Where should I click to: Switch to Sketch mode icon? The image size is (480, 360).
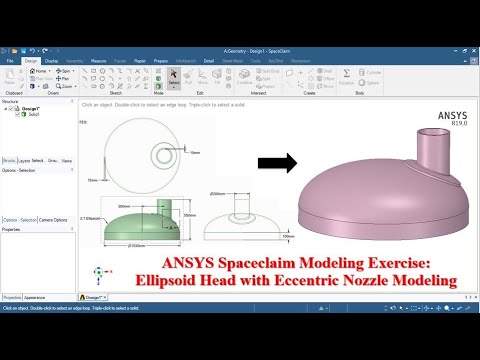click(x=159, y=71)
